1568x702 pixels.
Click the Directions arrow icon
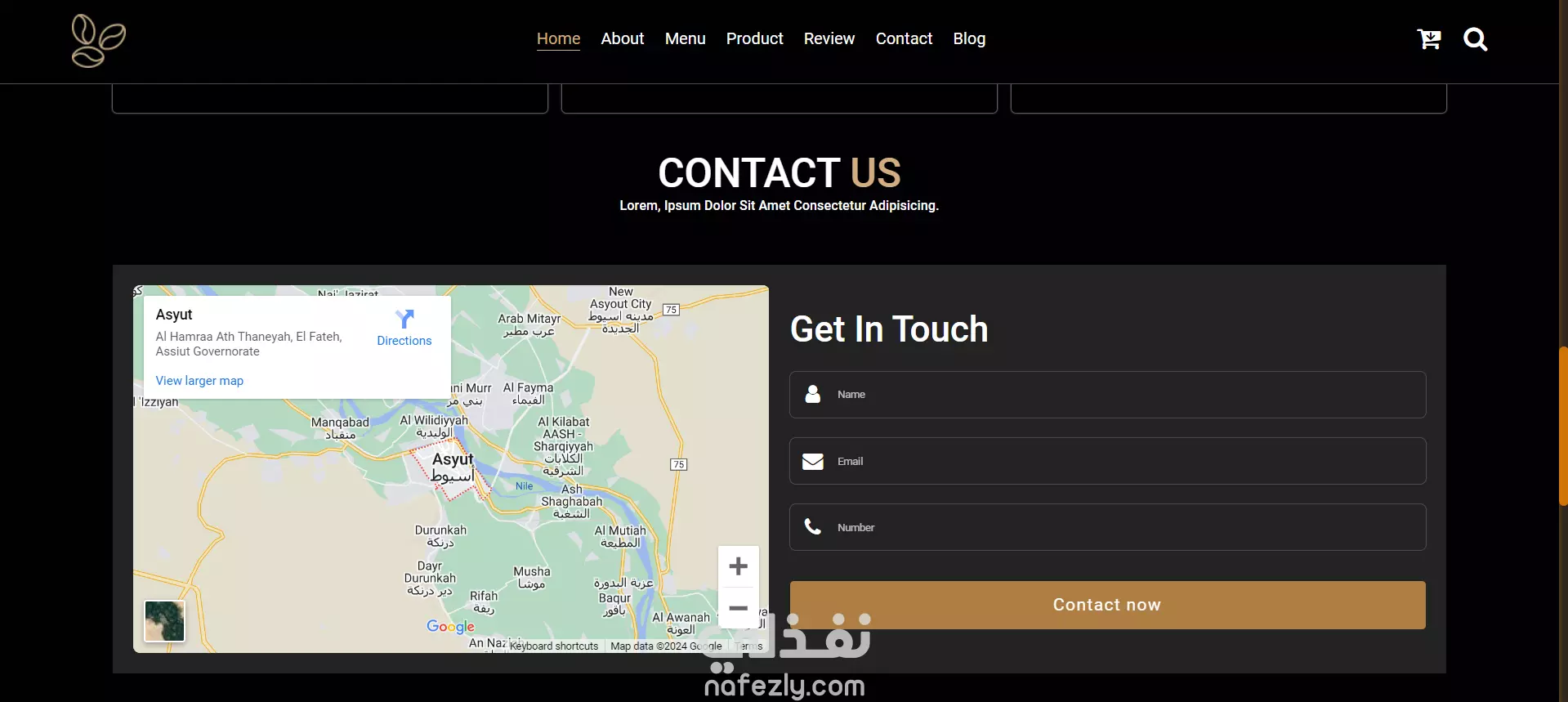click(404, 319)
